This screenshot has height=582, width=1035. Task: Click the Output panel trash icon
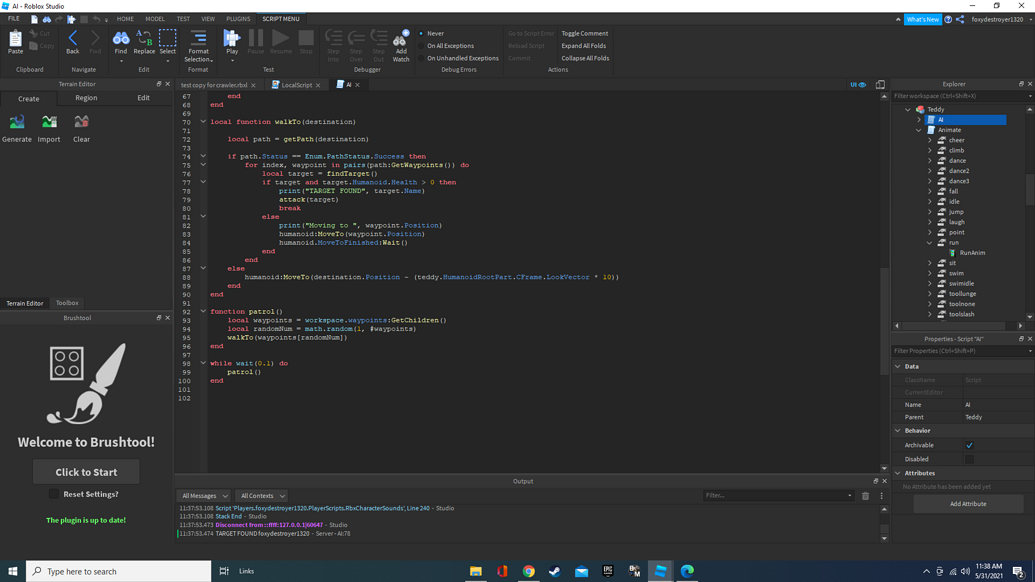[866, 495]
